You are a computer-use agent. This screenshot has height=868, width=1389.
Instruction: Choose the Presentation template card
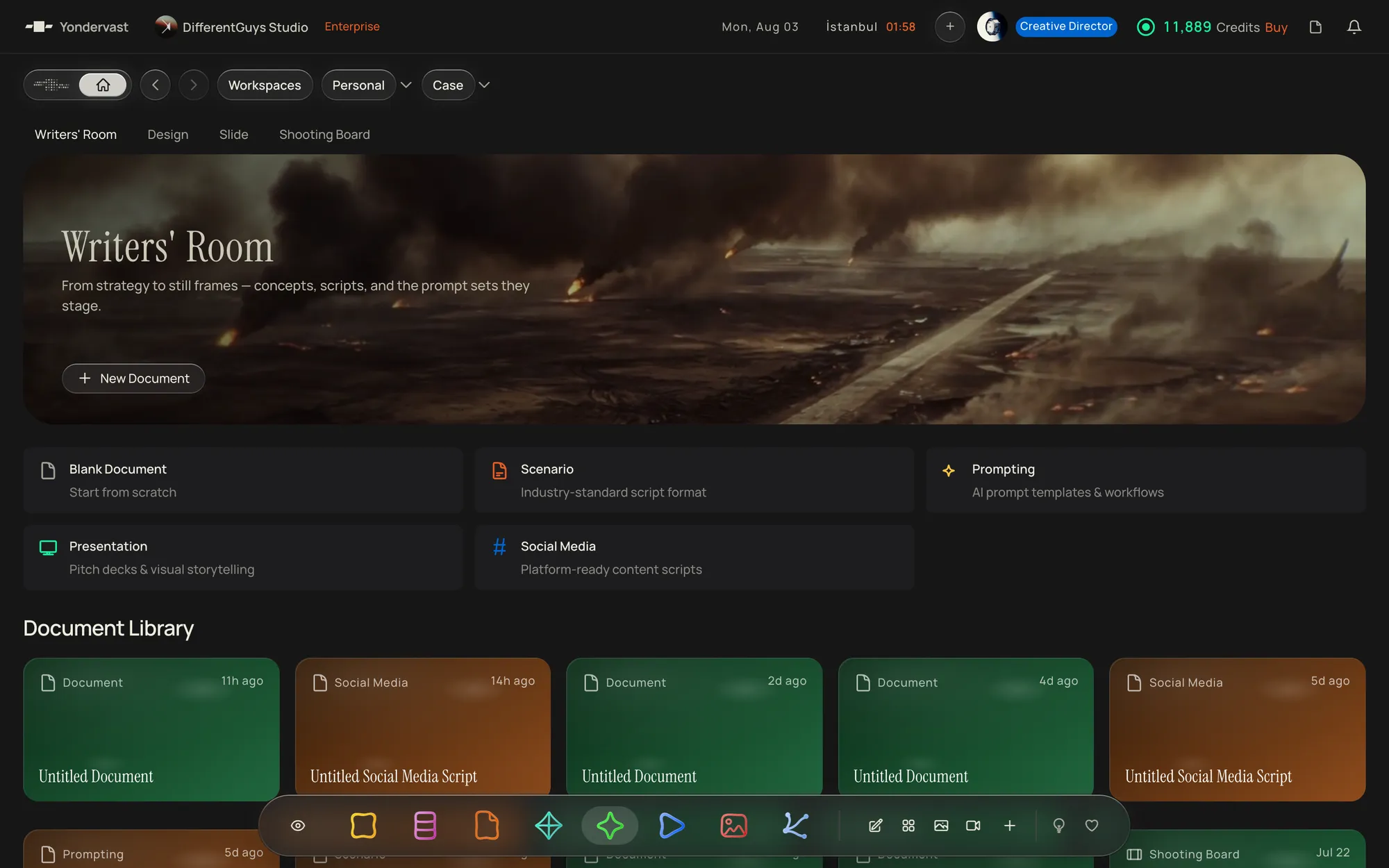pyautogui.click(x=242, y=557)
